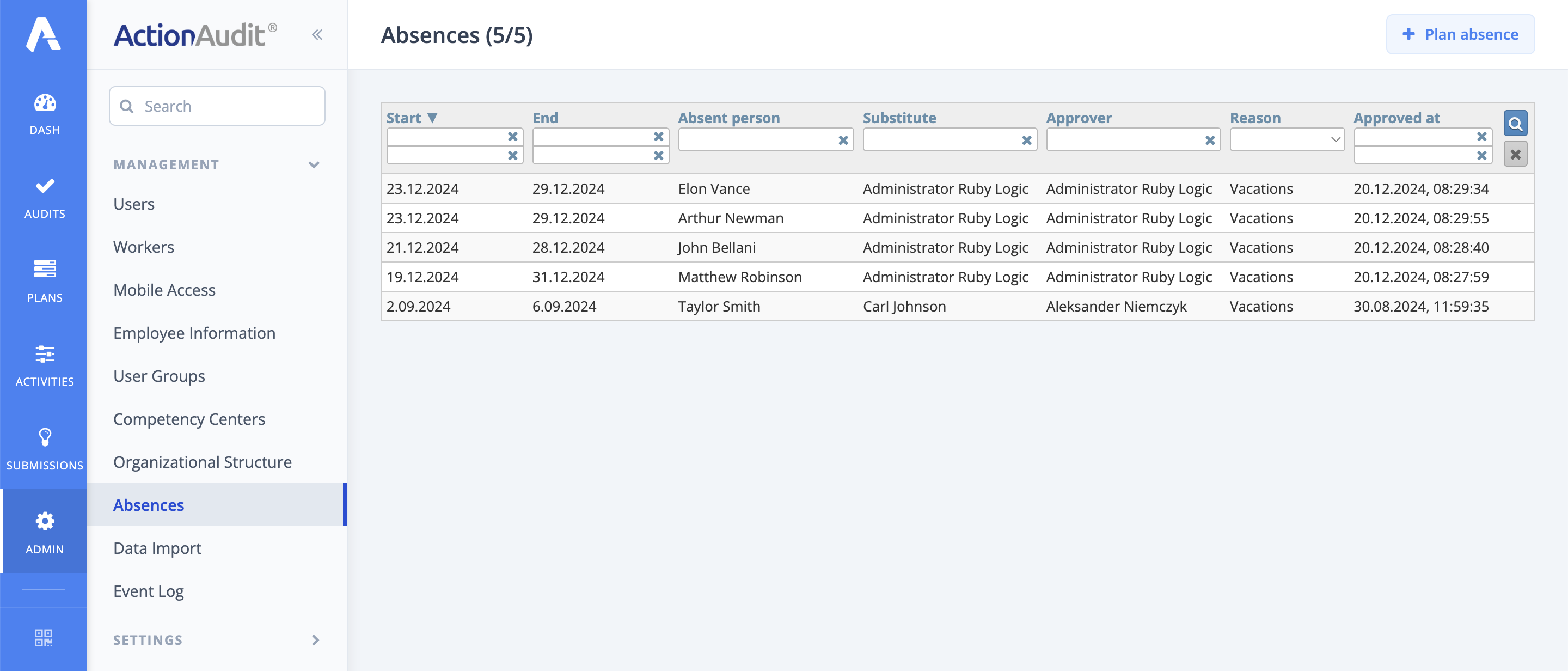
Task: Expand the Settings section
Action: click(315, 639)
